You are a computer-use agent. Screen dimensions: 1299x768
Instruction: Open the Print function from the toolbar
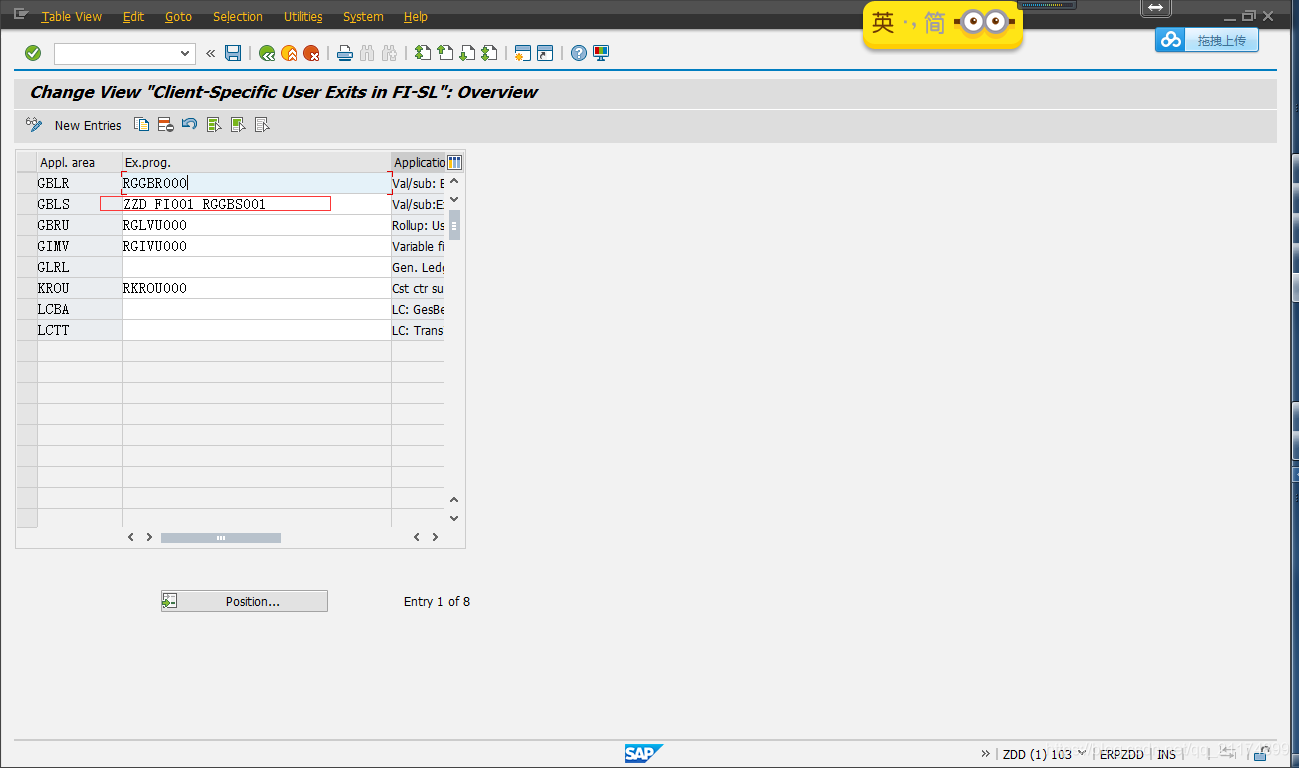pyautogui.click(x=344, y=53)
